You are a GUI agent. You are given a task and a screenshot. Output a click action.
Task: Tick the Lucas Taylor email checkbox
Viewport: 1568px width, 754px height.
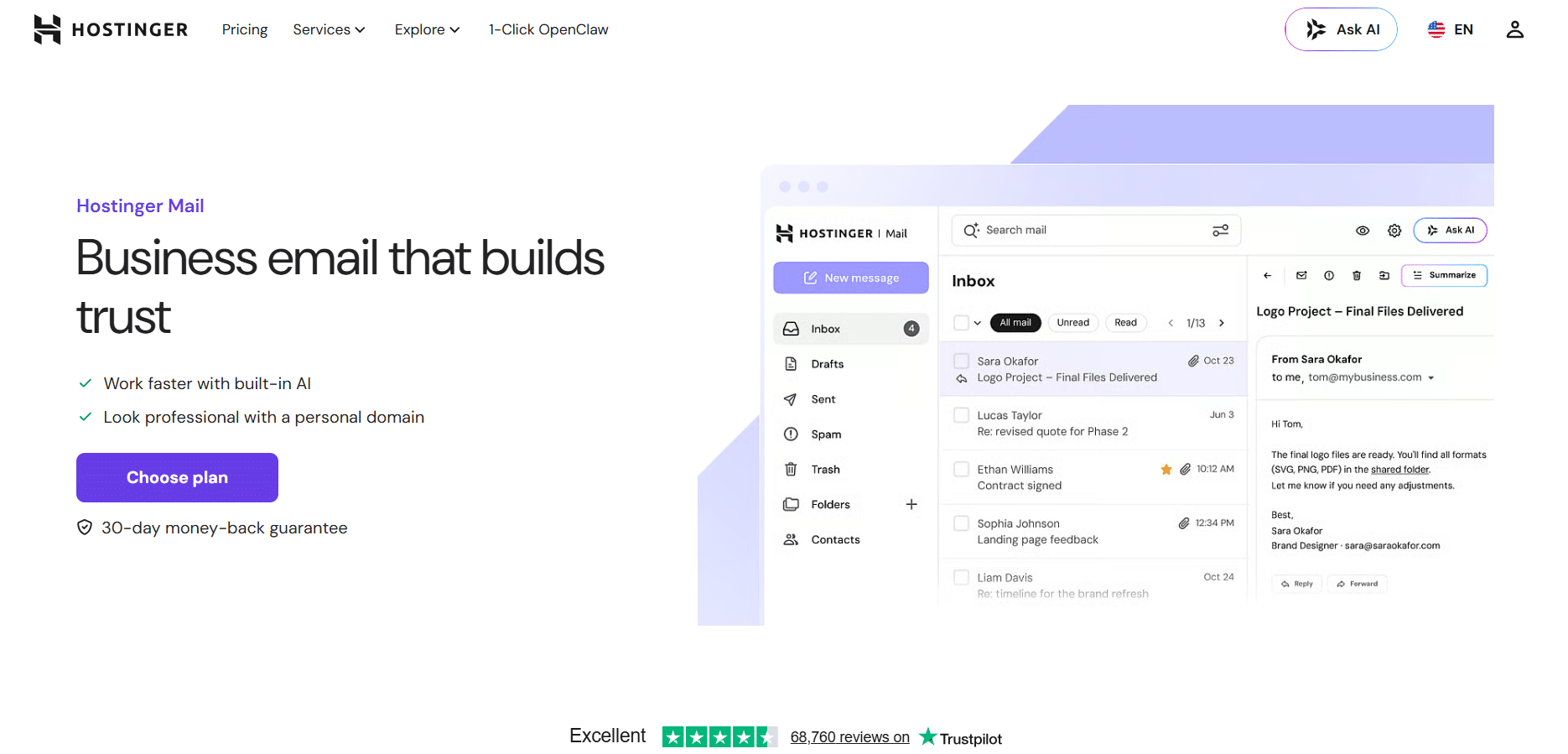pos(962,415)
